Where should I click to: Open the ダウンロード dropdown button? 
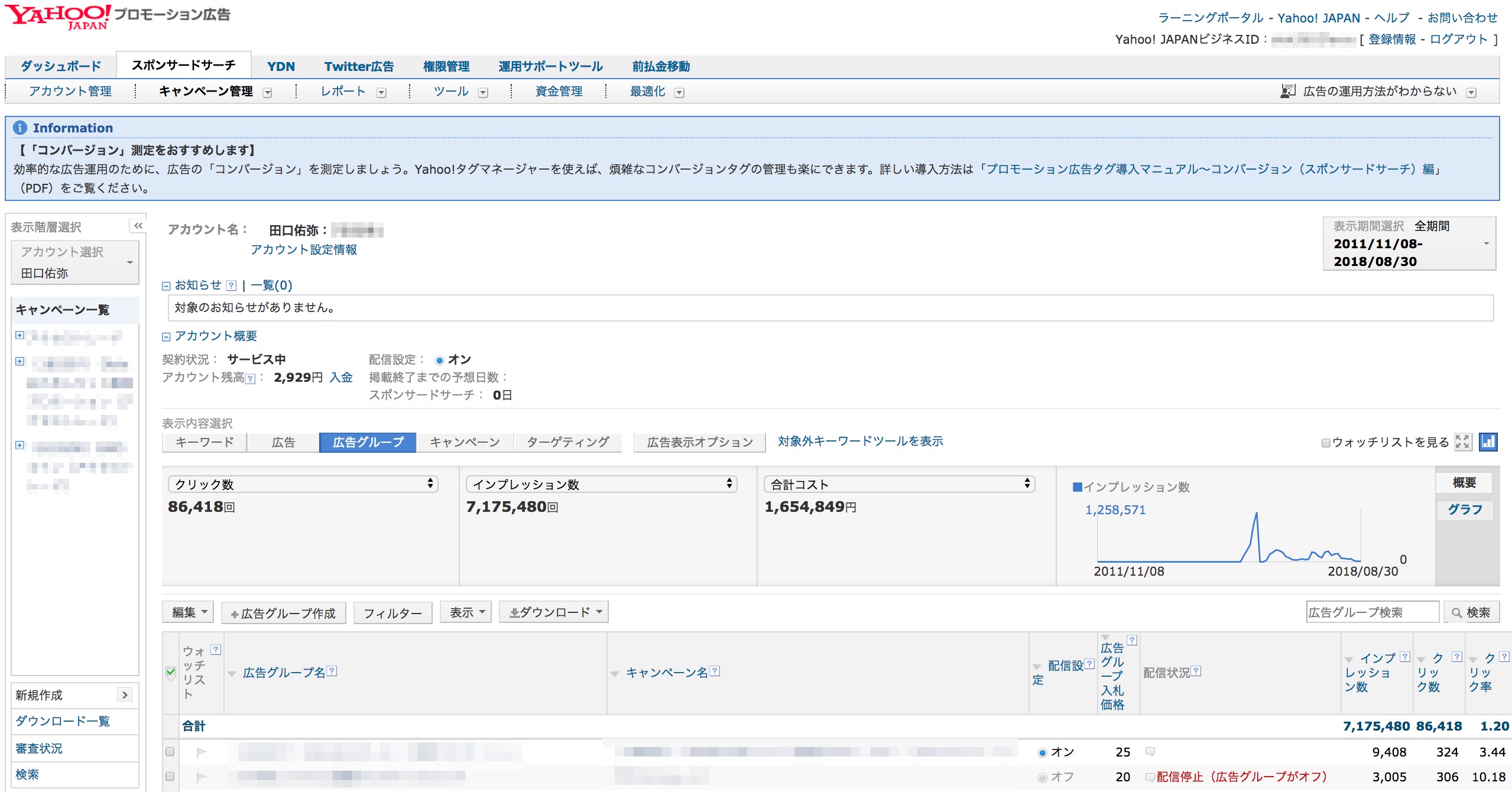click(x=554, y=612)
